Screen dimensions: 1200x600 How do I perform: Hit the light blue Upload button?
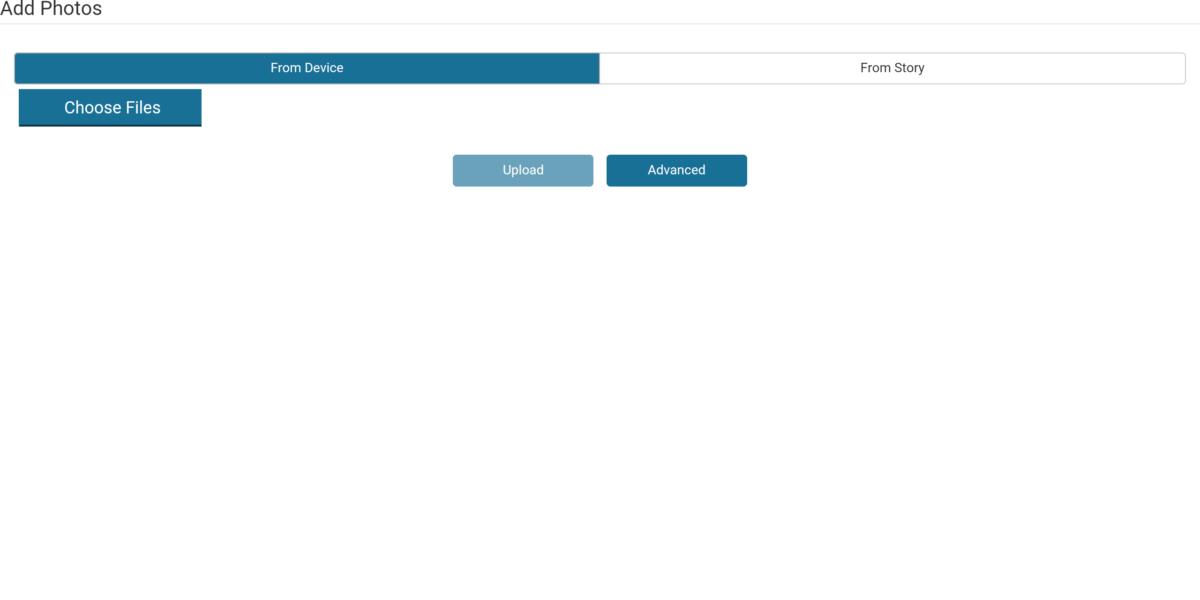coord(522,170)
